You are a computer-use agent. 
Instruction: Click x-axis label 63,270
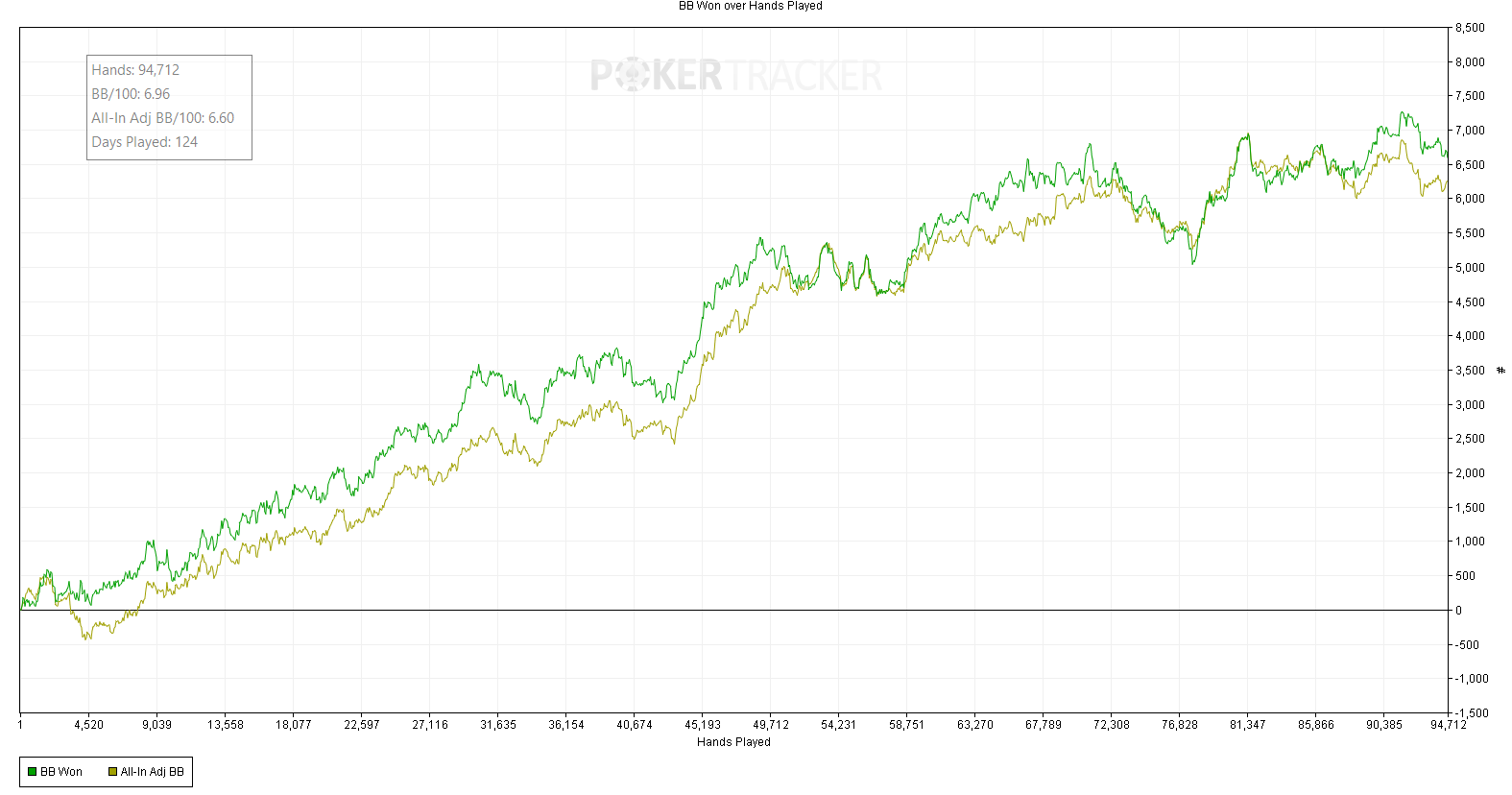pyautogui.click(x=974, y=725)
